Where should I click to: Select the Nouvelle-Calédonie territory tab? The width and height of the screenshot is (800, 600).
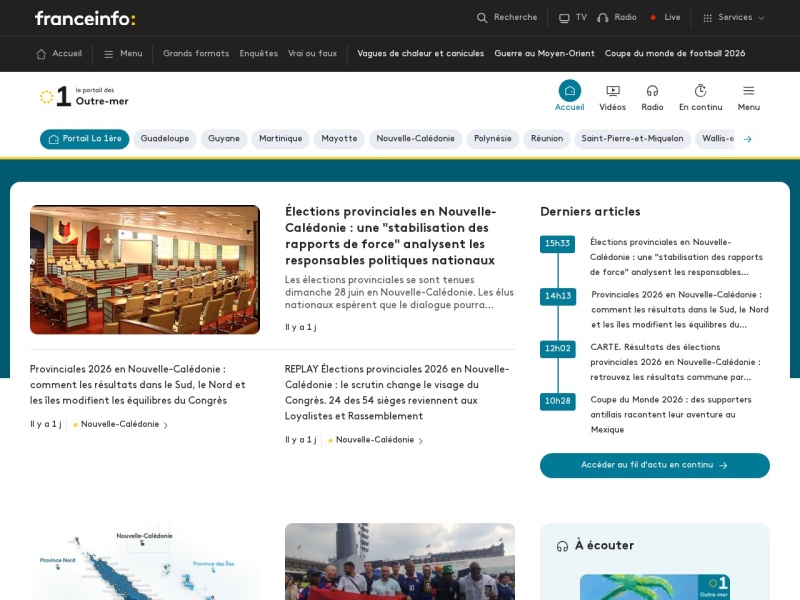coord(415,139)
